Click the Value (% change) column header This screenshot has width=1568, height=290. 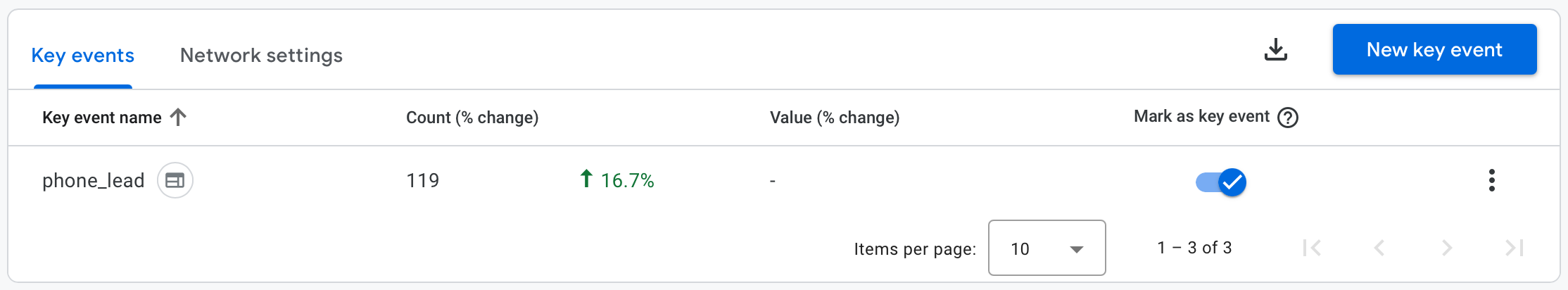(835, 118)
